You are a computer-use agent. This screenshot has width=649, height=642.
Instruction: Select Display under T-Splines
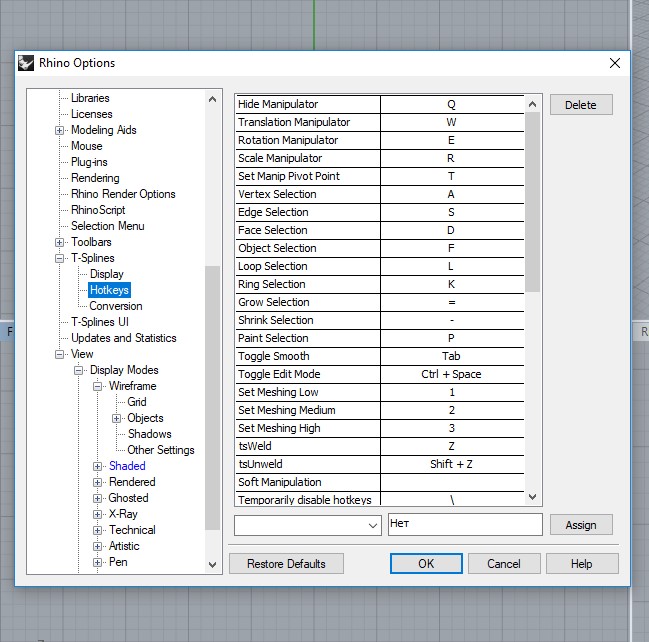107,274
